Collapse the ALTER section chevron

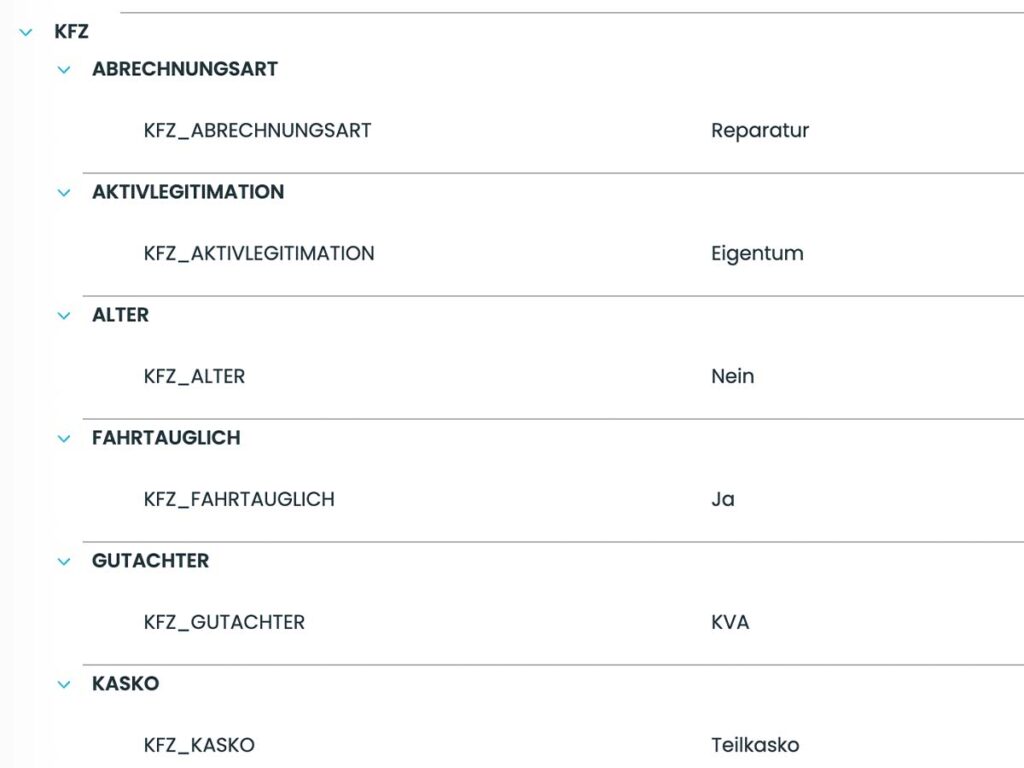(63, 315)
